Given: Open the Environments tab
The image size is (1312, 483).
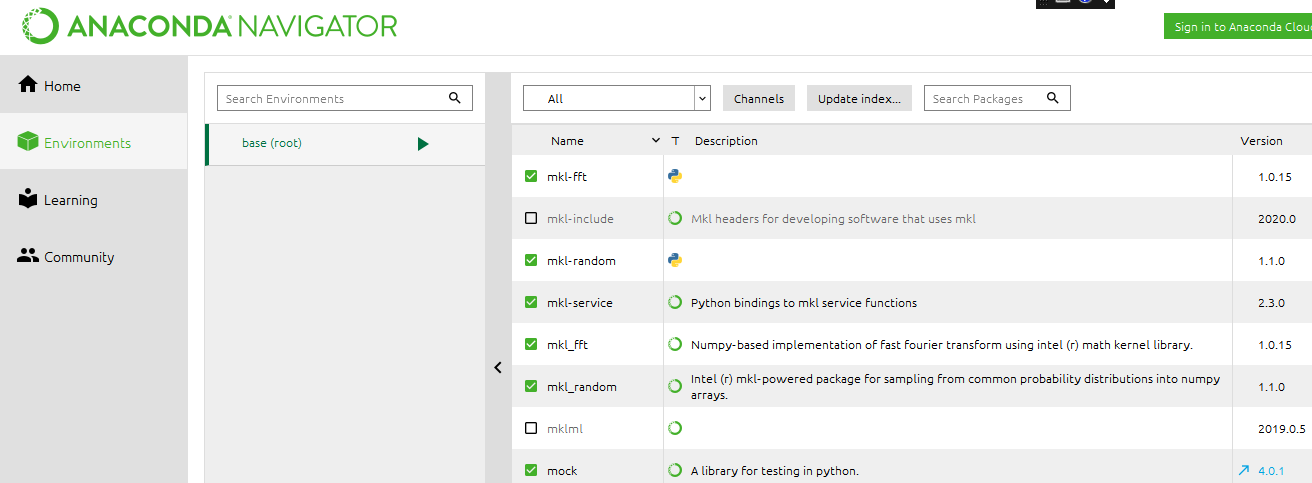Looking at the screenshot, I should point(94,142).
